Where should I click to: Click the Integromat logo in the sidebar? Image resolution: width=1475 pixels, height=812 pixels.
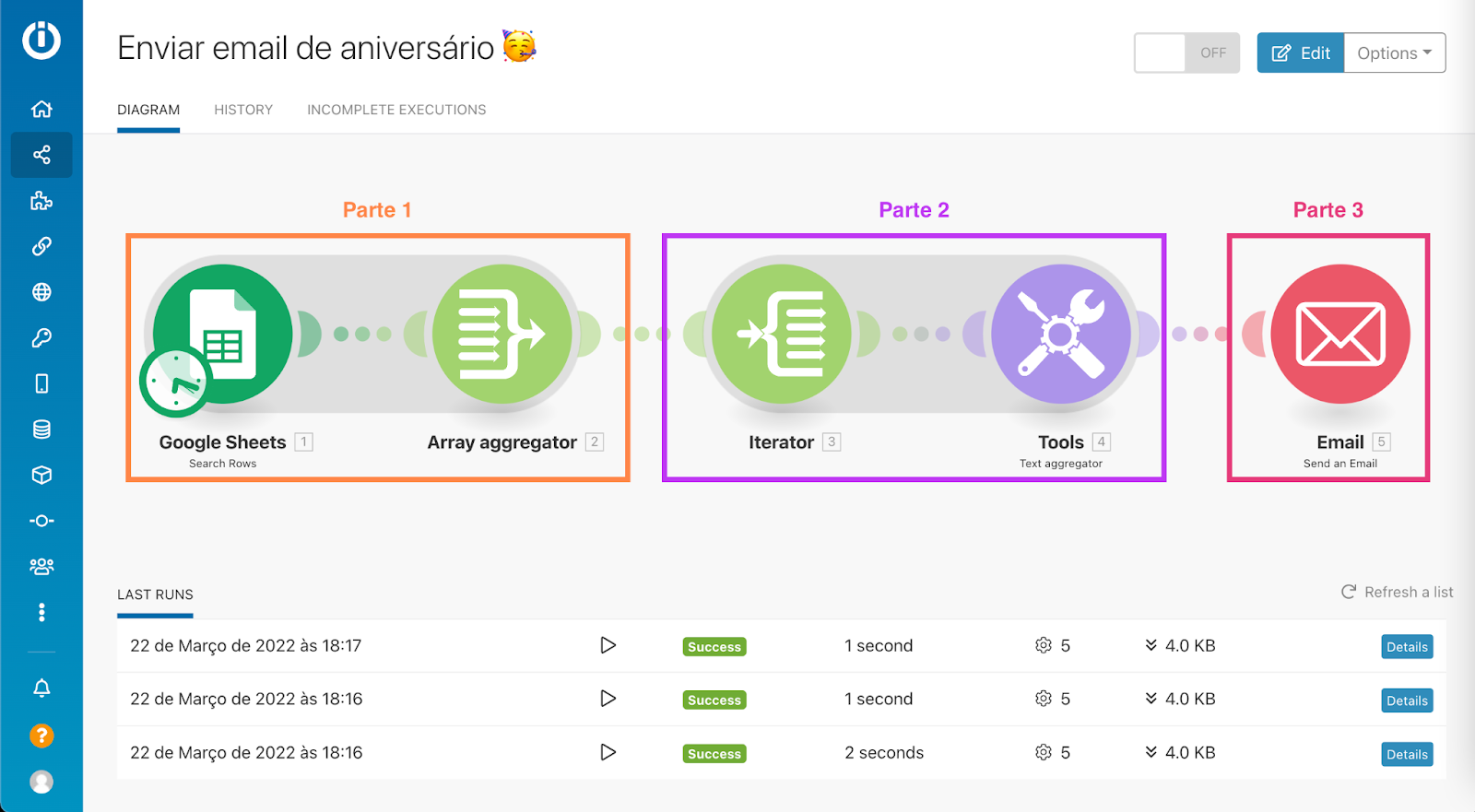tap(41, 40)
